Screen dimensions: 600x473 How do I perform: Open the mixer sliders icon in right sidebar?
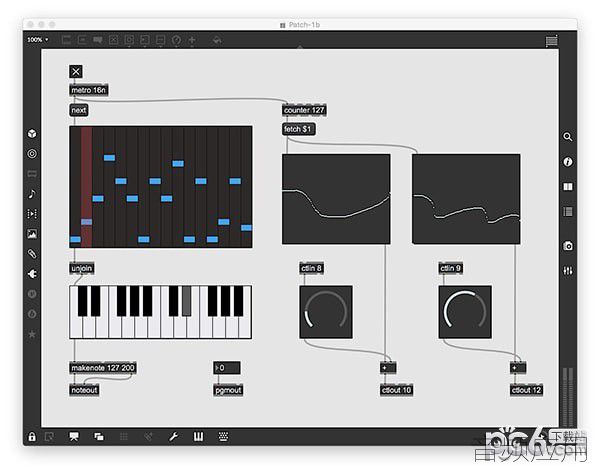click(x=568, y=271)
